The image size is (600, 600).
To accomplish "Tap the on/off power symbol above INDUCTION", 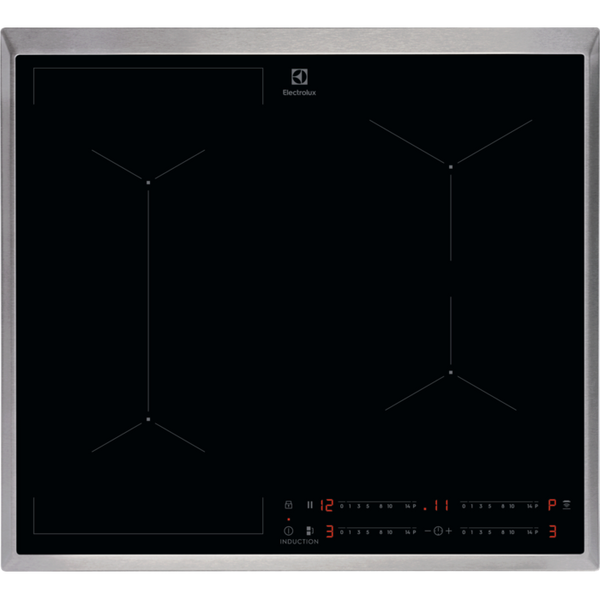I will 289,531.
